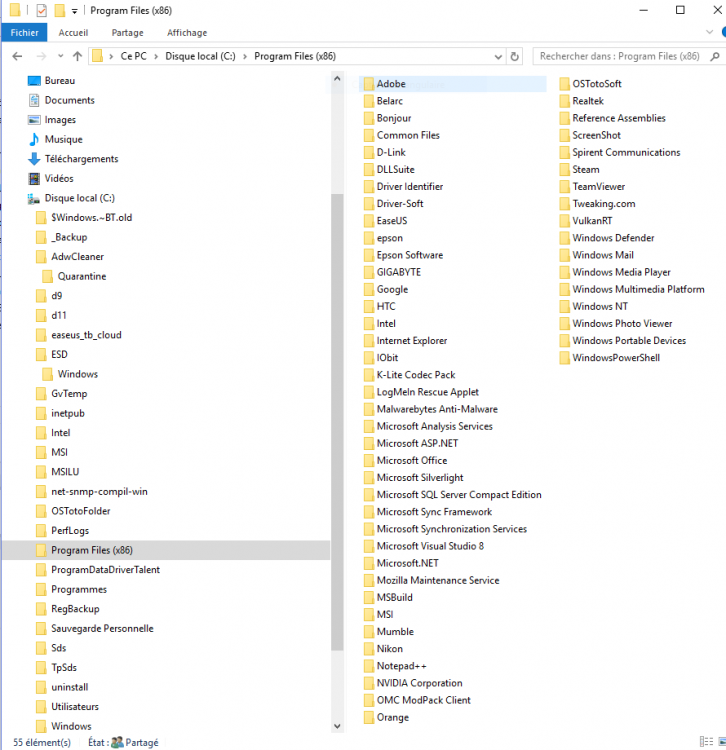Expand the chevron after Ce PC breadcrumb

[x=156, y=56]
